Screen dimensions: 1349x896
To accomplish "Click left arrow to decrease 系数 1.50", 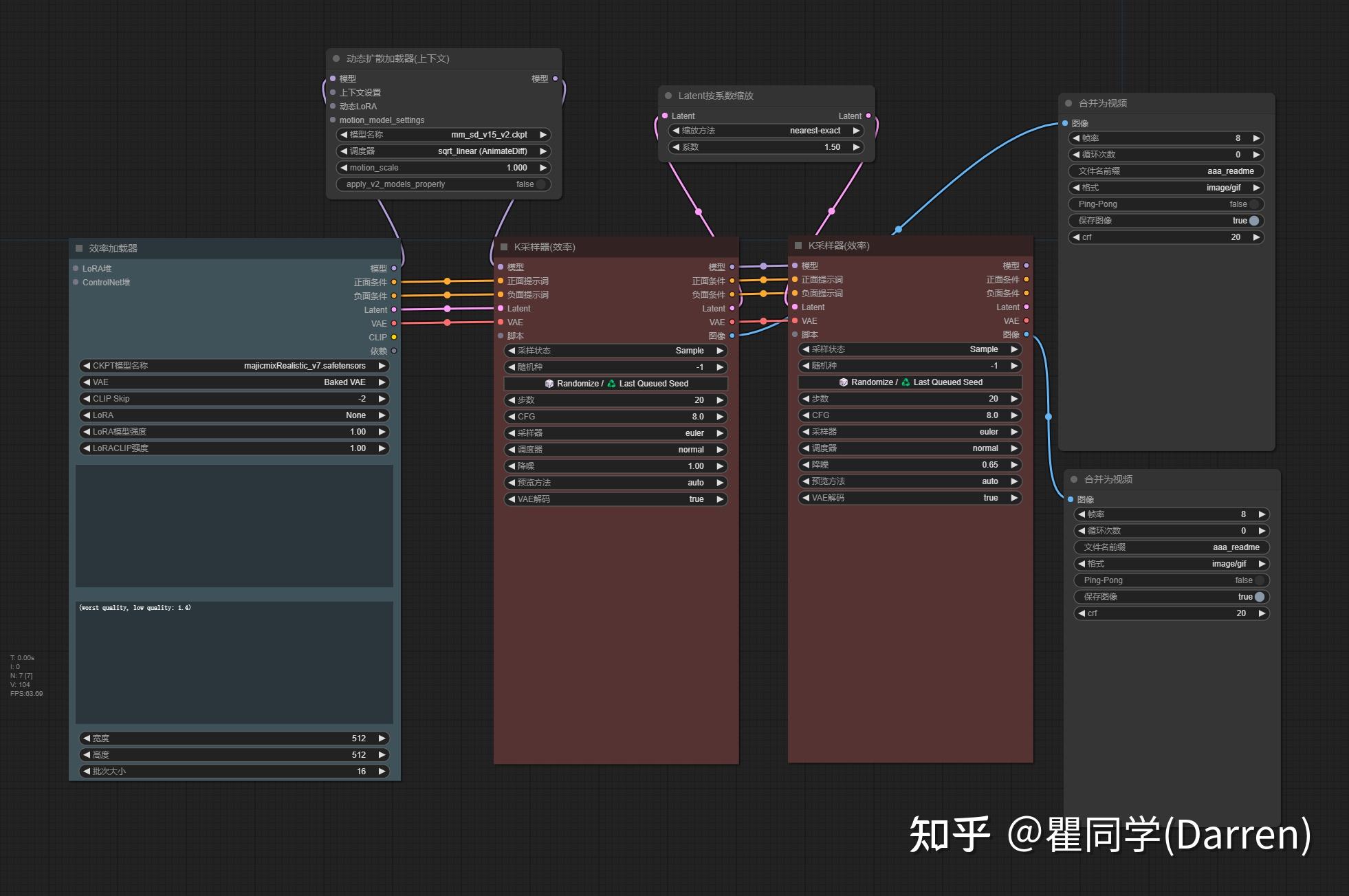I will click(x=676, y=147).
